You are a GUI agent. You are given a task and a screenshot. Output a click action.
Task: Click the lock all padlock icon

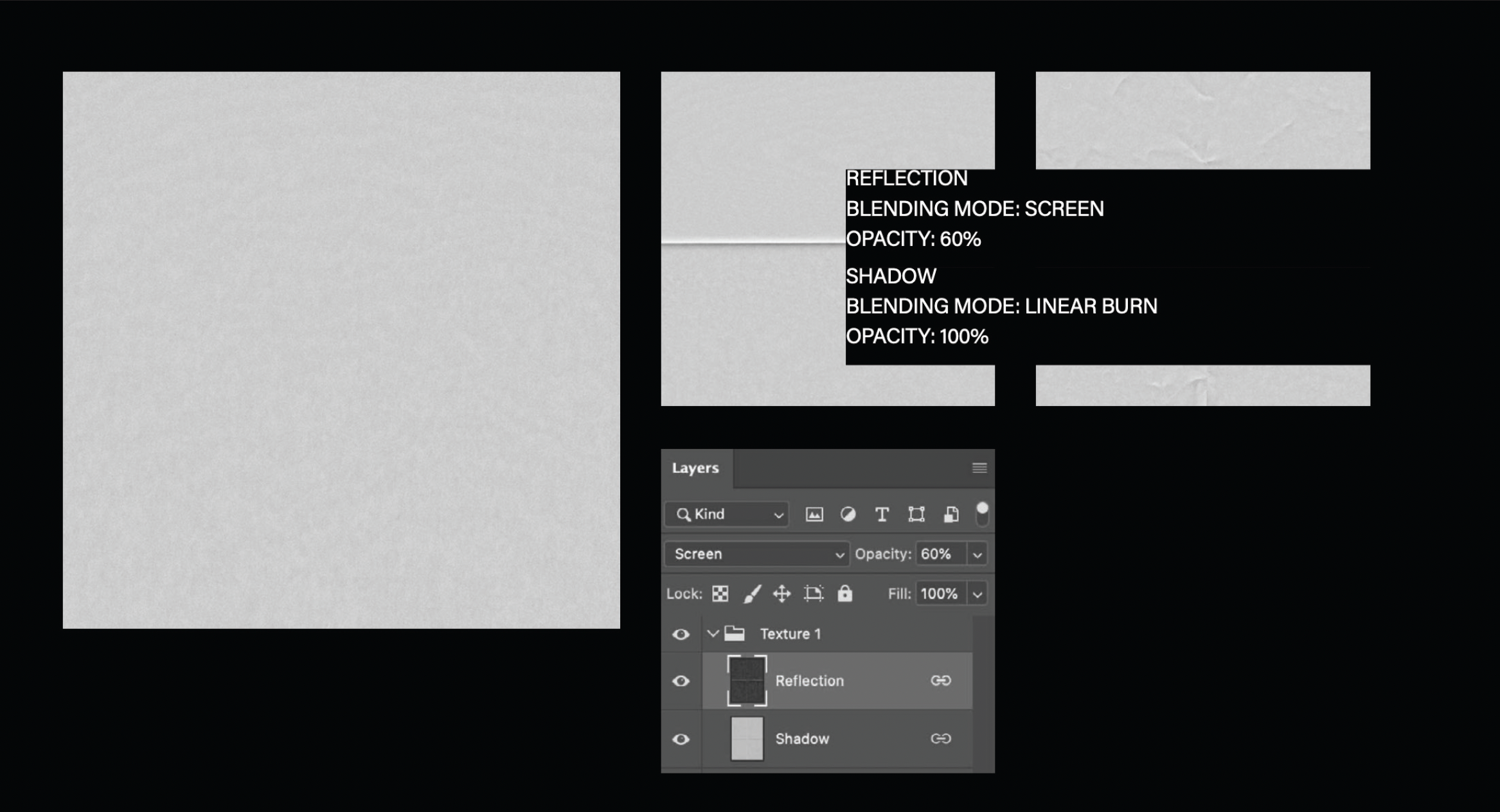click(844, 594)
